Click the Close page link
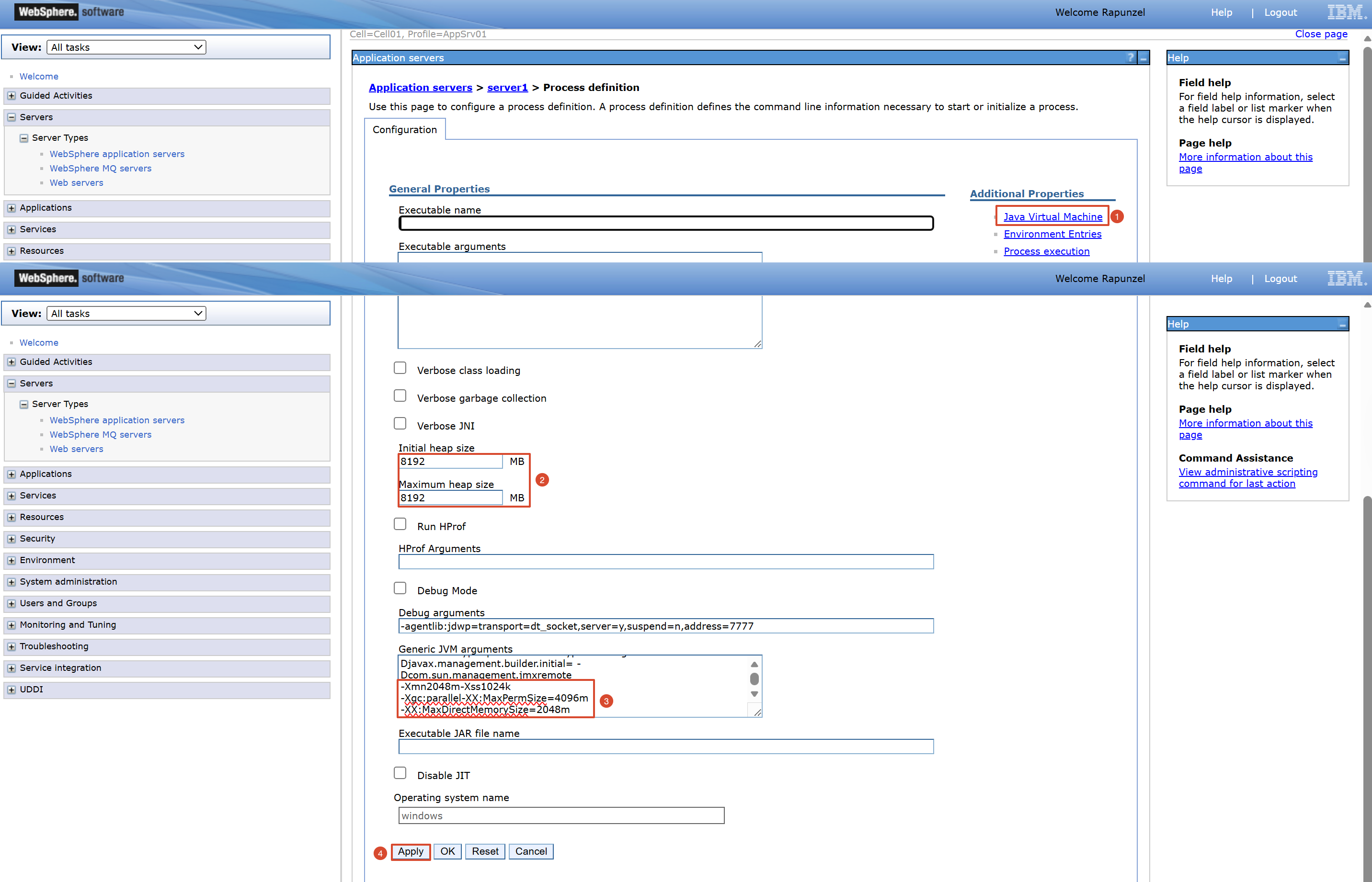1372x882 pixels. tap(1321, 34)
